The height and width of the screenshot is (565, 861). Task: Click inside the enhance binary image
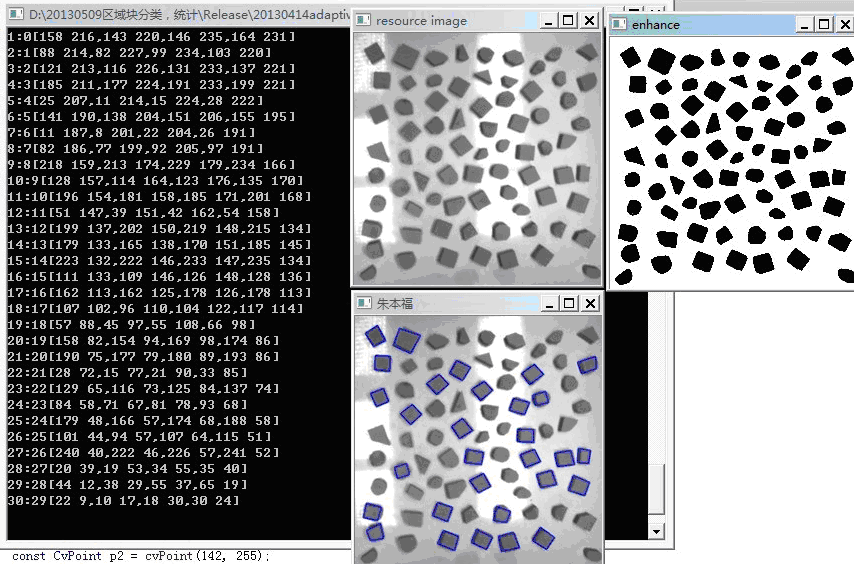tap(733, 163)
